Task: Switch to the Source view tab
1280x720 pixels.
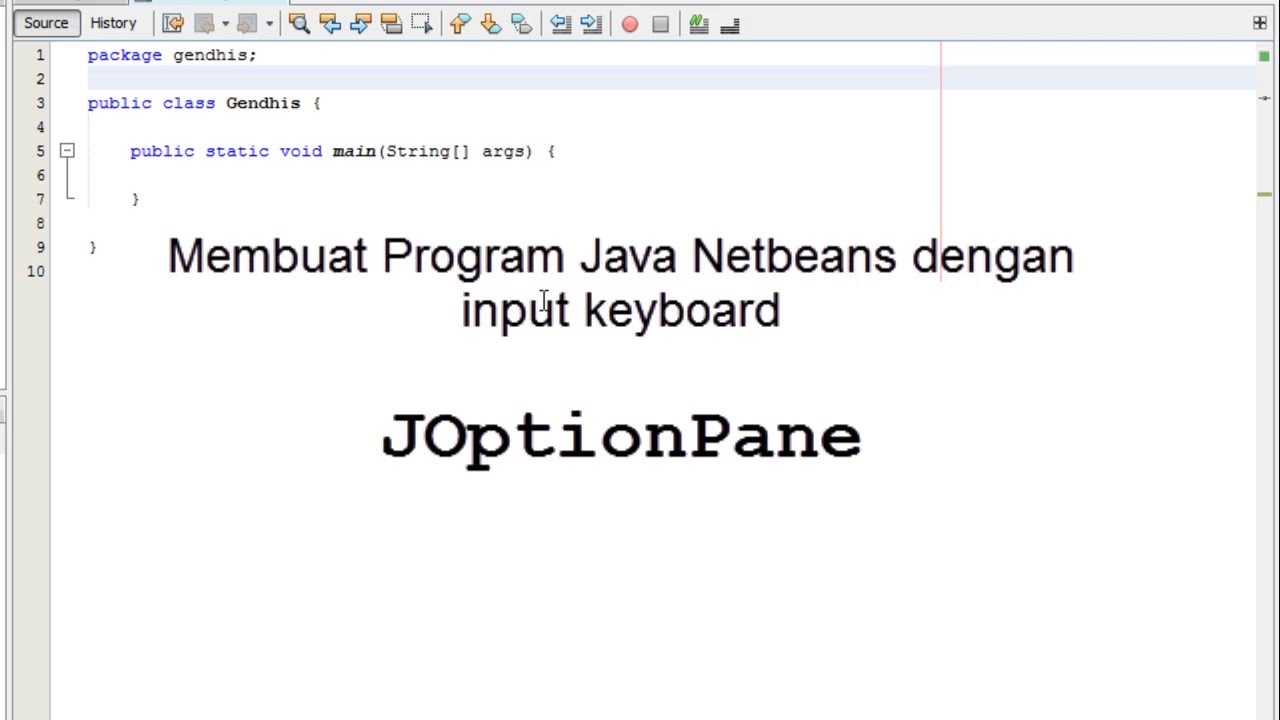Action: (46, 23)
